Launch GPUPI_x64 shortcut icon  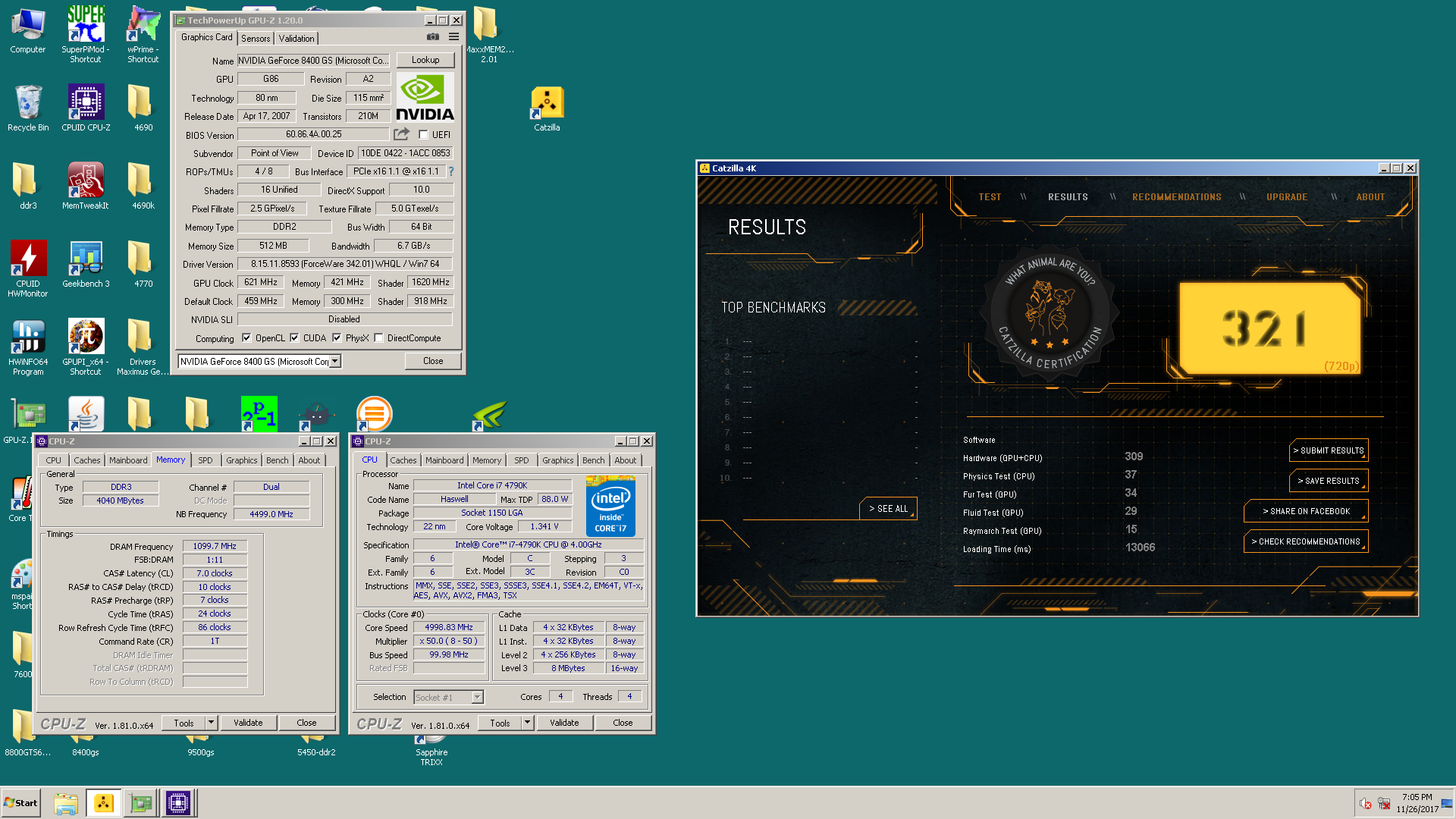[86, 347]
